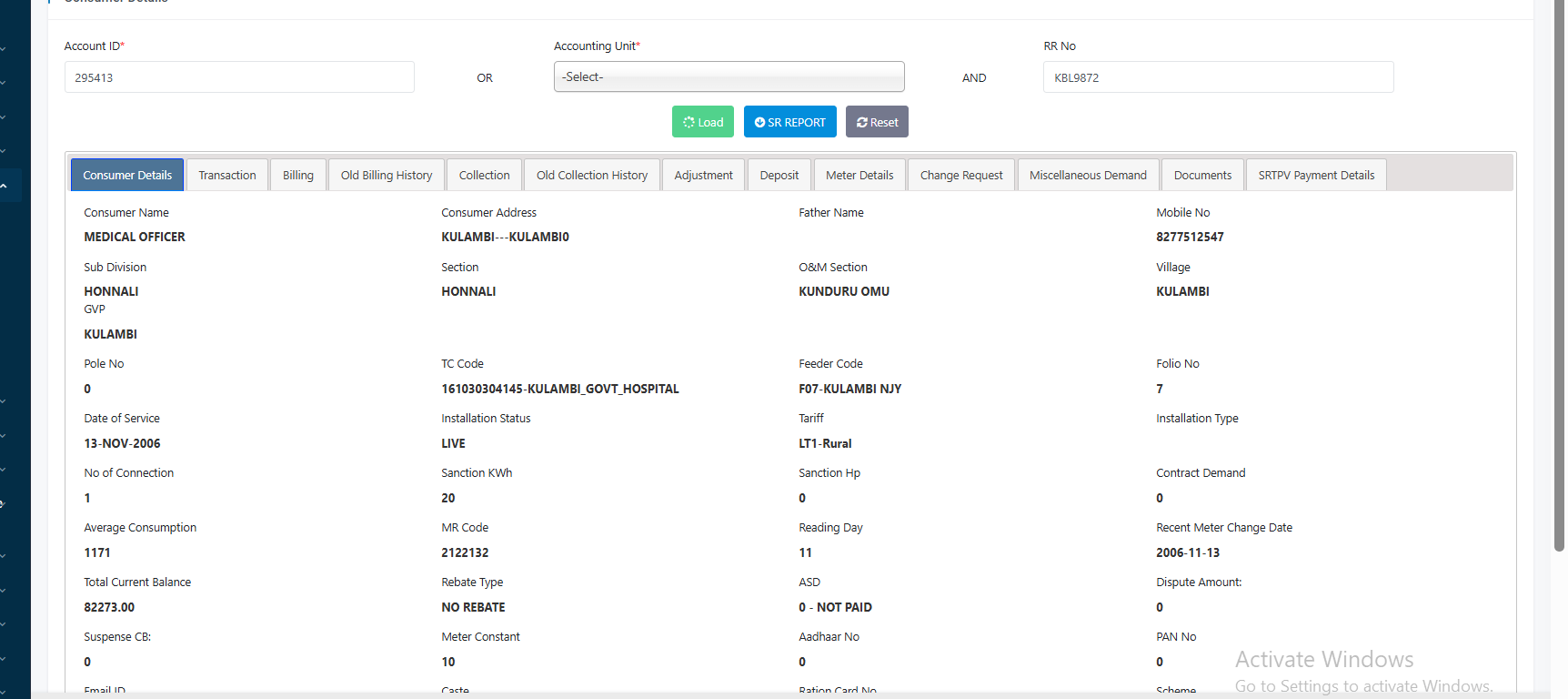Show the Deposit tab

(779, 176)
